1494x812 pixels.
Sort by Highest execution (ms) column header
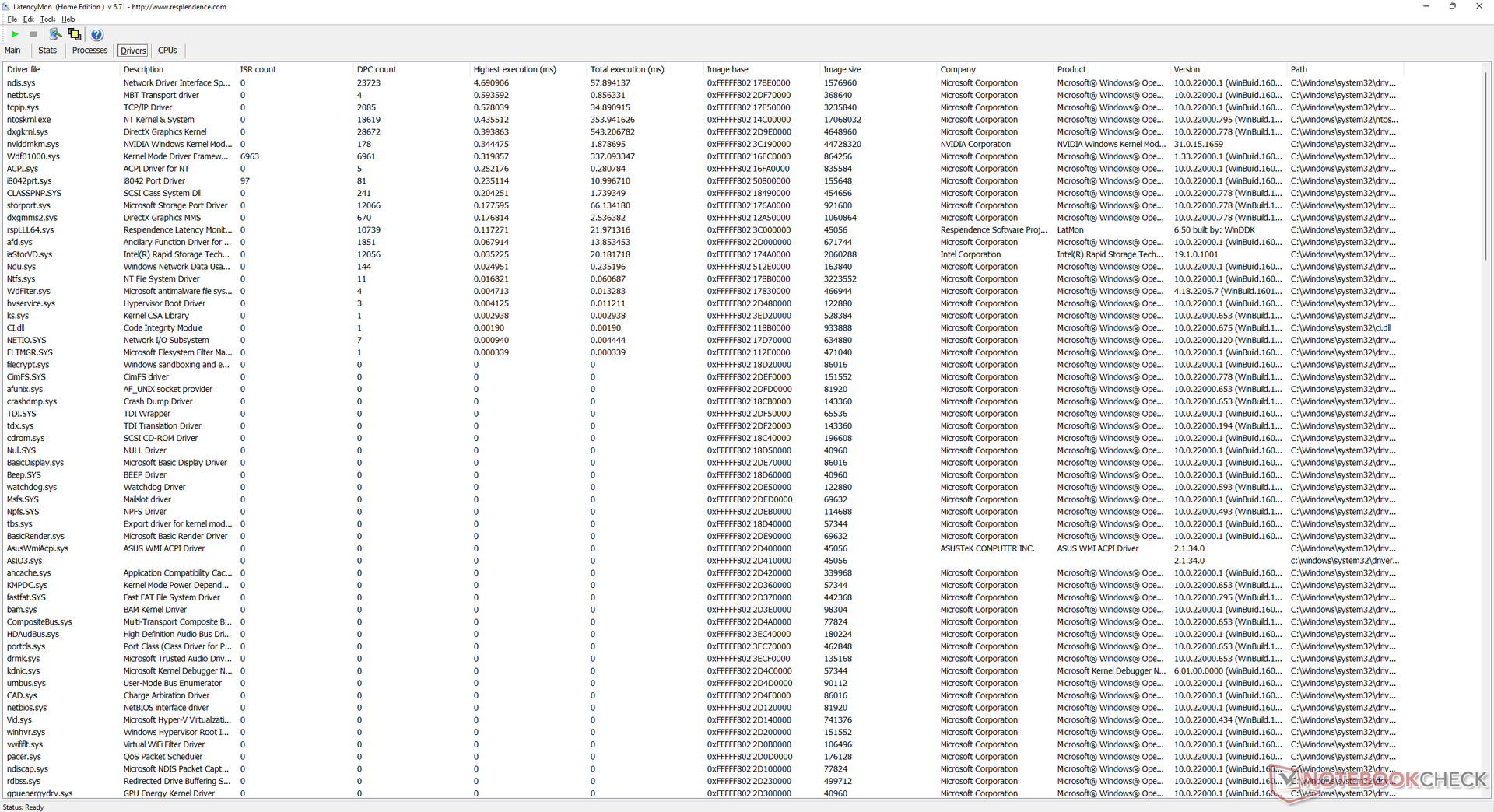point(528,69)
